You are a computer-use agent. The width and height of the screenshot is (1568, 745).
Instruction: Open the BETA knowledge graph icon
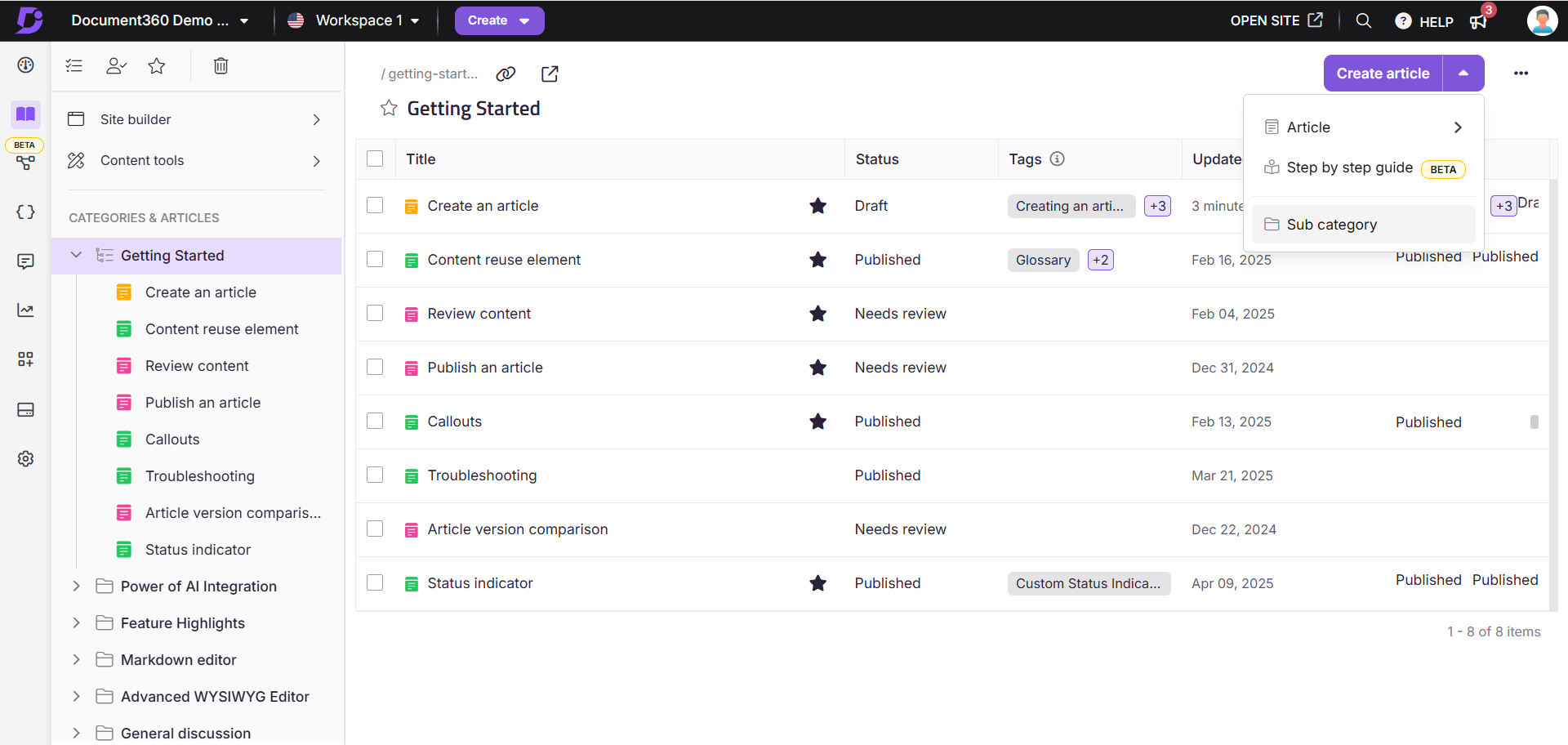pos(25,163)
